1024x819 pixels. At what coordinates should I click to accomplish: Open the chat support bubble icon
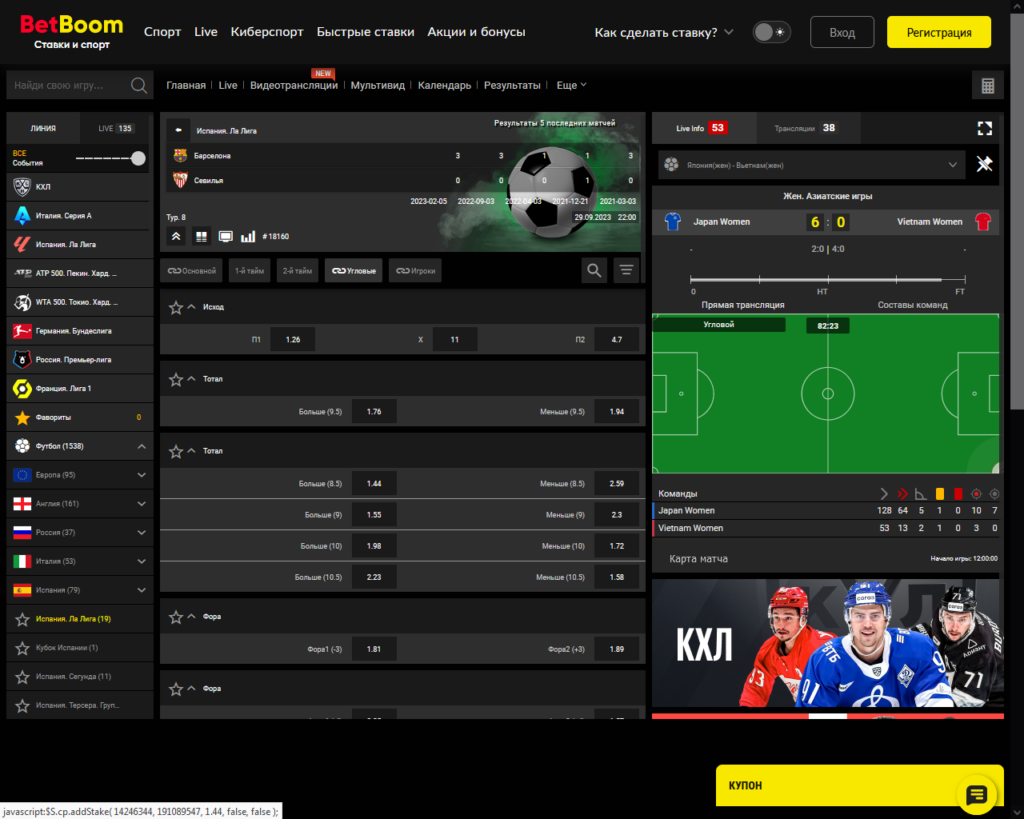point(976,795)
